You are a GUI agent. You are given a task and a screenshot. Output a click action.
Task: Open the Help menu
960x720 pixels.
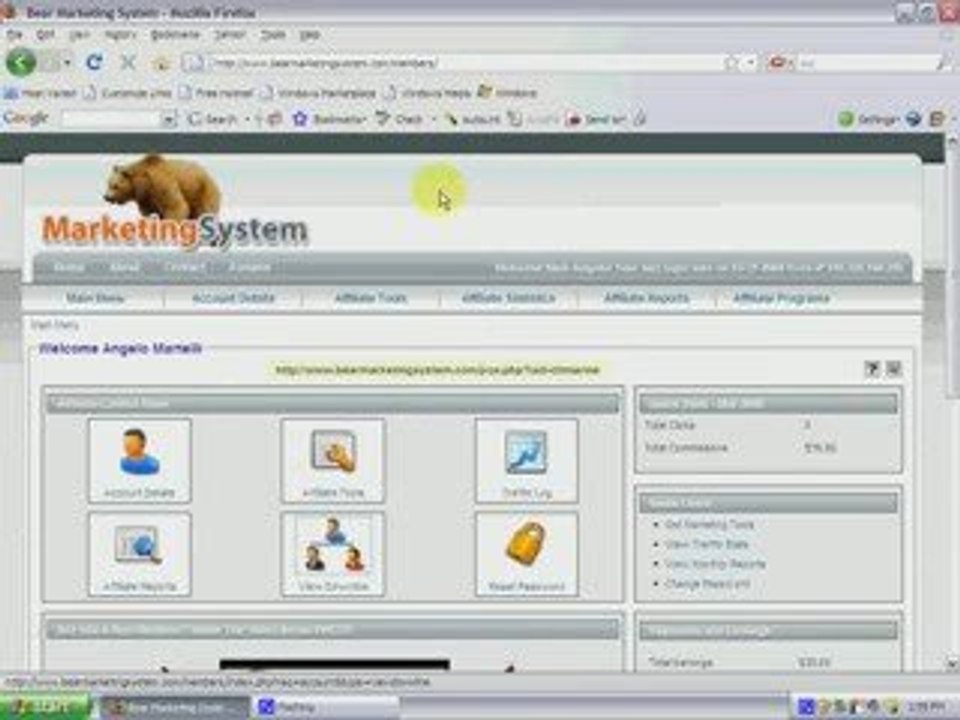(x=310, y=34)
